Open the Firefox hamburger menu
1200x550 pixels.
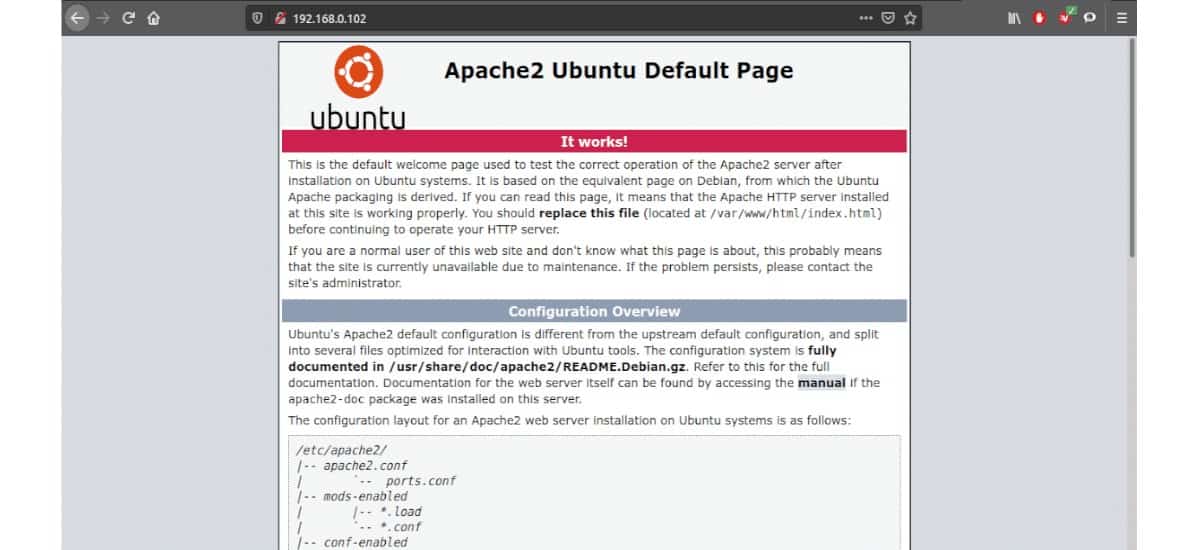point(1121,18)
